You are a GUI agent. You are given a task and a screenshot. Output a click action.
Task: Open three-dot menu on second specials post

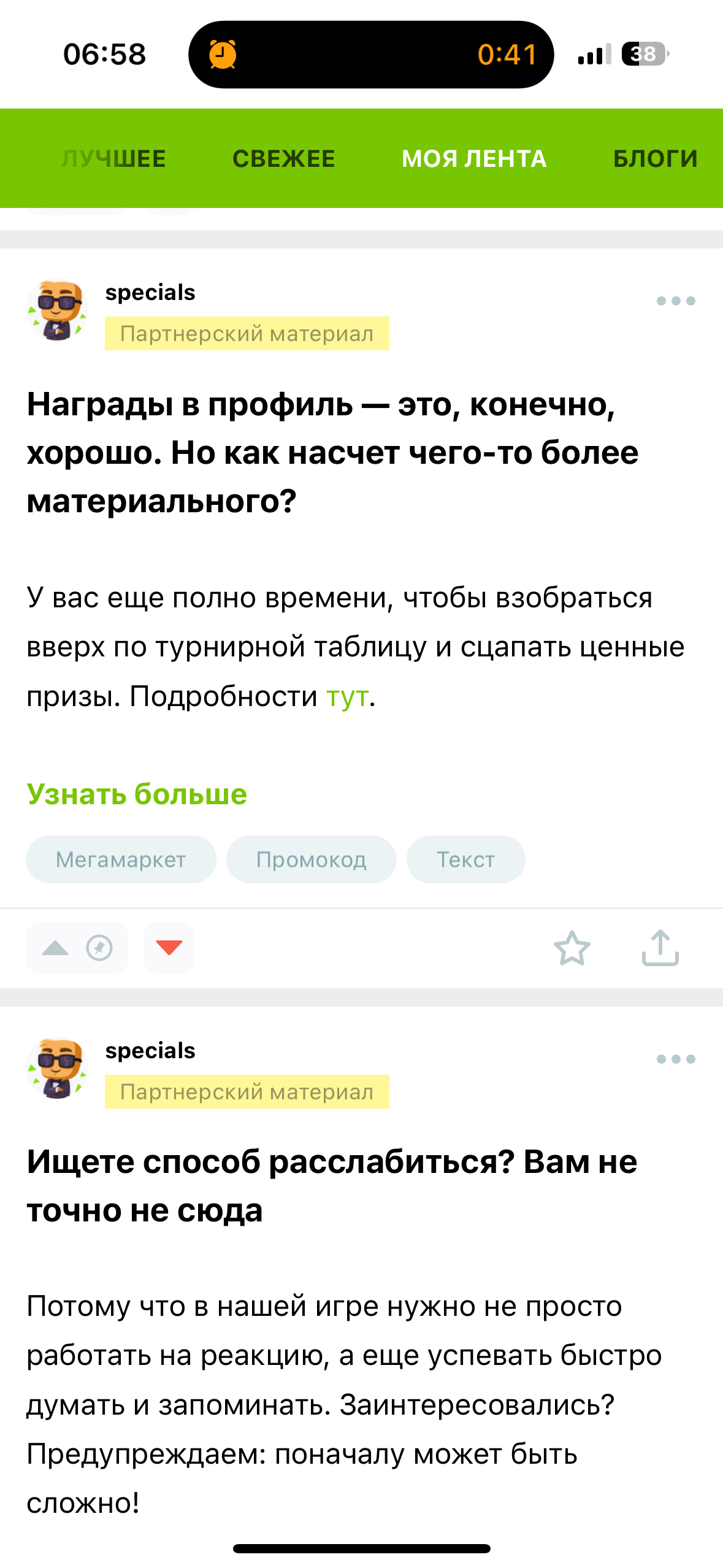tap(675, 1059)
